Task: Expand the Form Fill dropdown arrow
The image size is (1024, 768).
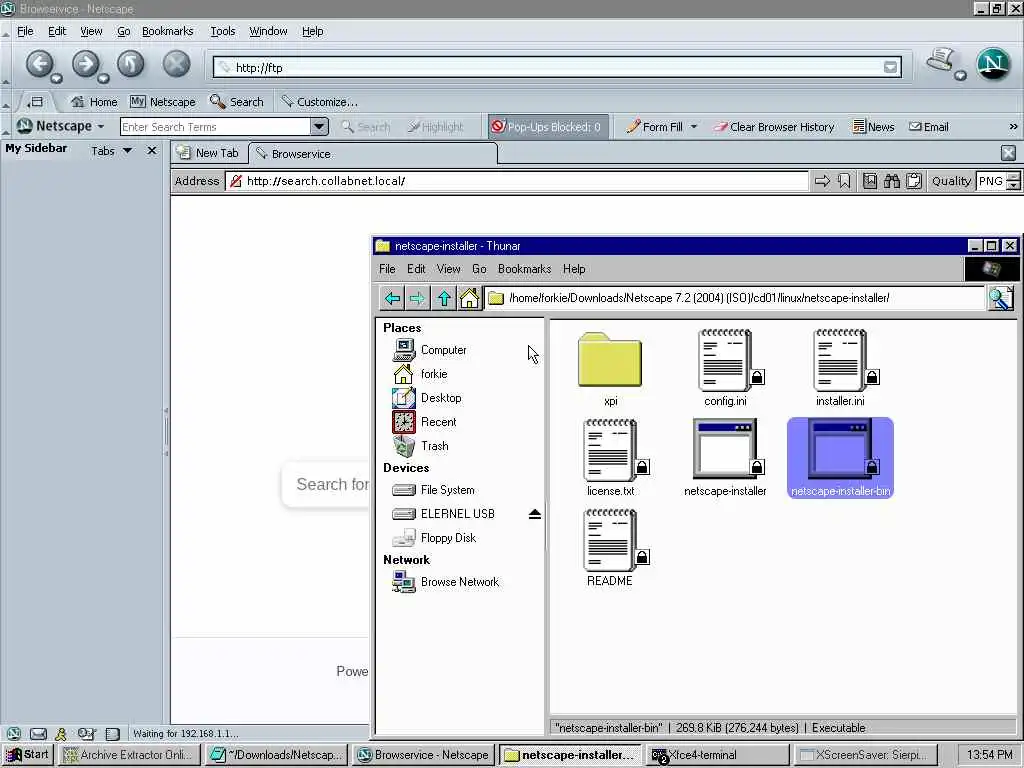Action: [x=694, y=127]
